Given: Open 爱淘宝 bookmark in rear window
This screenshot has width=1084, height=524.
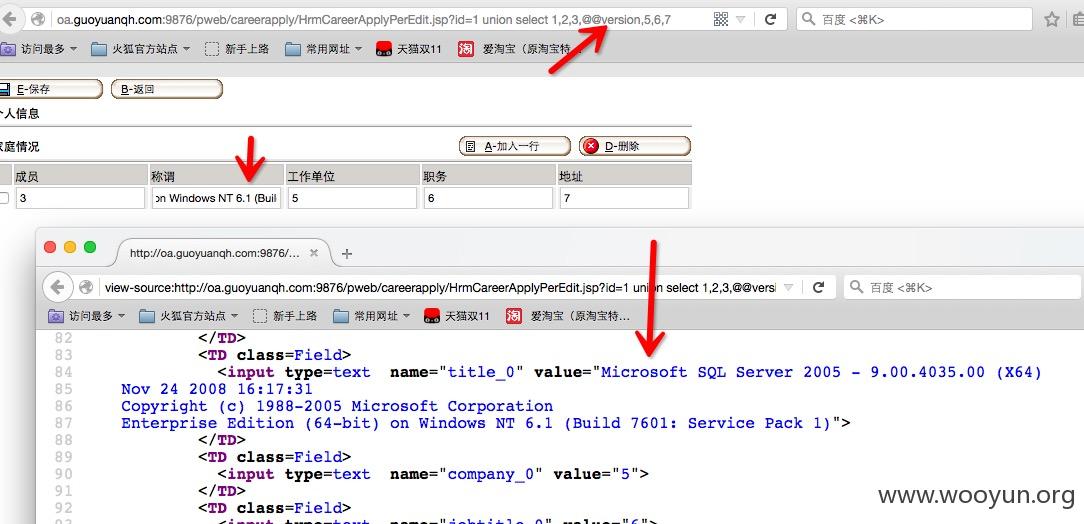Looking at the screenshot, I should pyautogui.click(x=520, y=49).
